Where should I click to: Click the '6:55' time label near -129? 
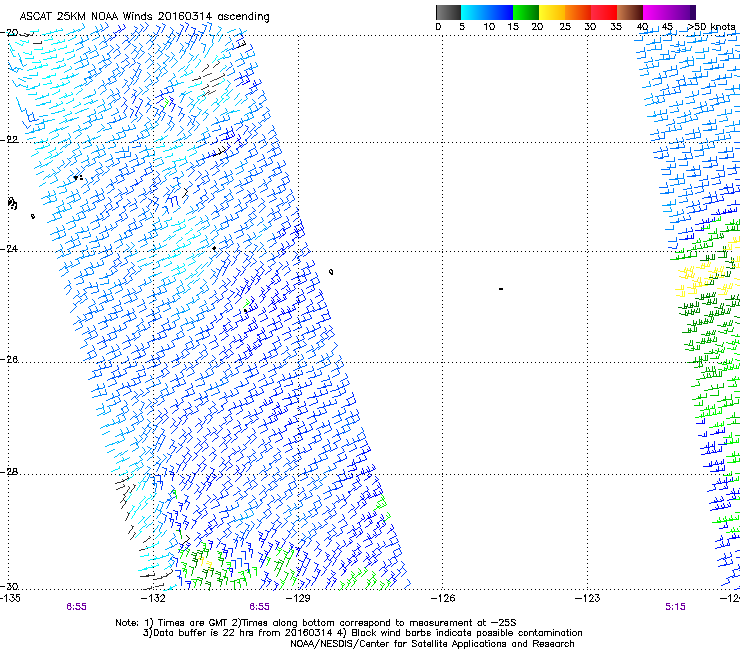[x=260, y=607]
